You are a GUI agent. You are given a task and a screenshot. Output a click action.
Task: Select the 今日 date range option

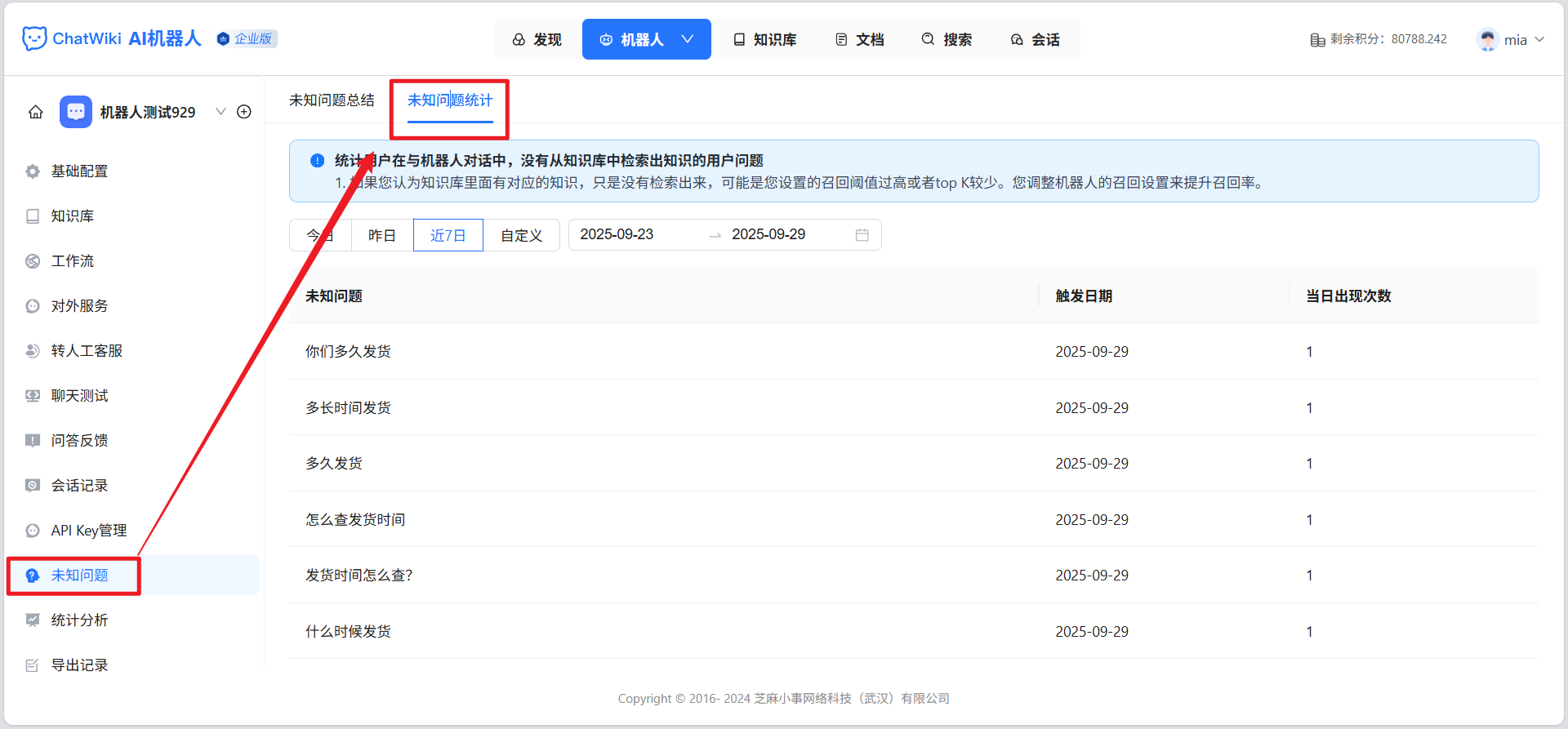click(320, 235)
